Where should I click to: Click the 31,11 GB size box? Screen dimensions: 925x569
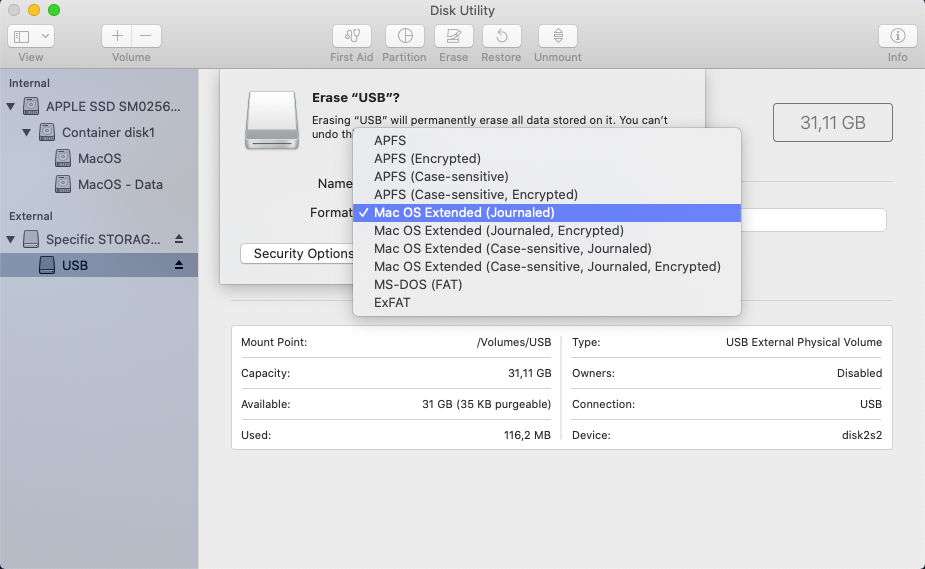[832, 123]
